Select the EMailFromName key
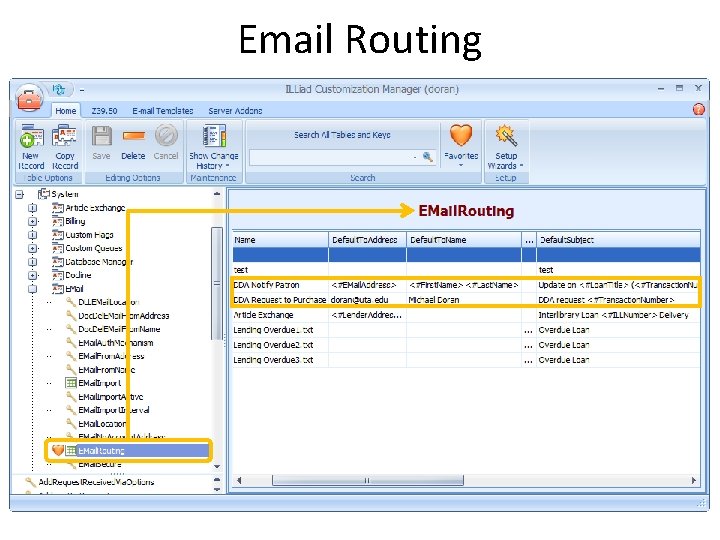This screenshot has height=540, width=720. tap(107, 370)
